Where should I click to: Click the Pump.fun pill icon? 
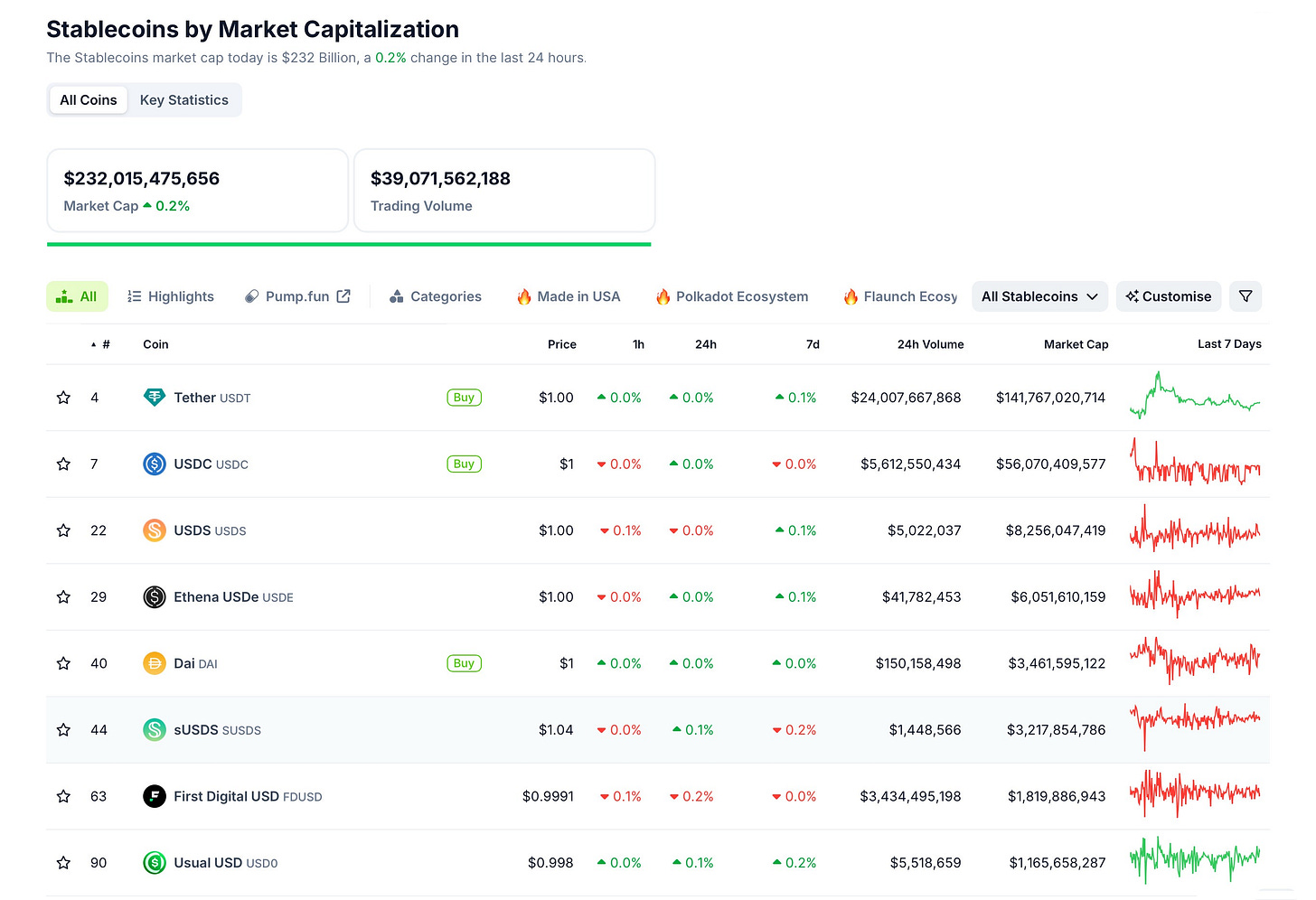click(252, 296)
